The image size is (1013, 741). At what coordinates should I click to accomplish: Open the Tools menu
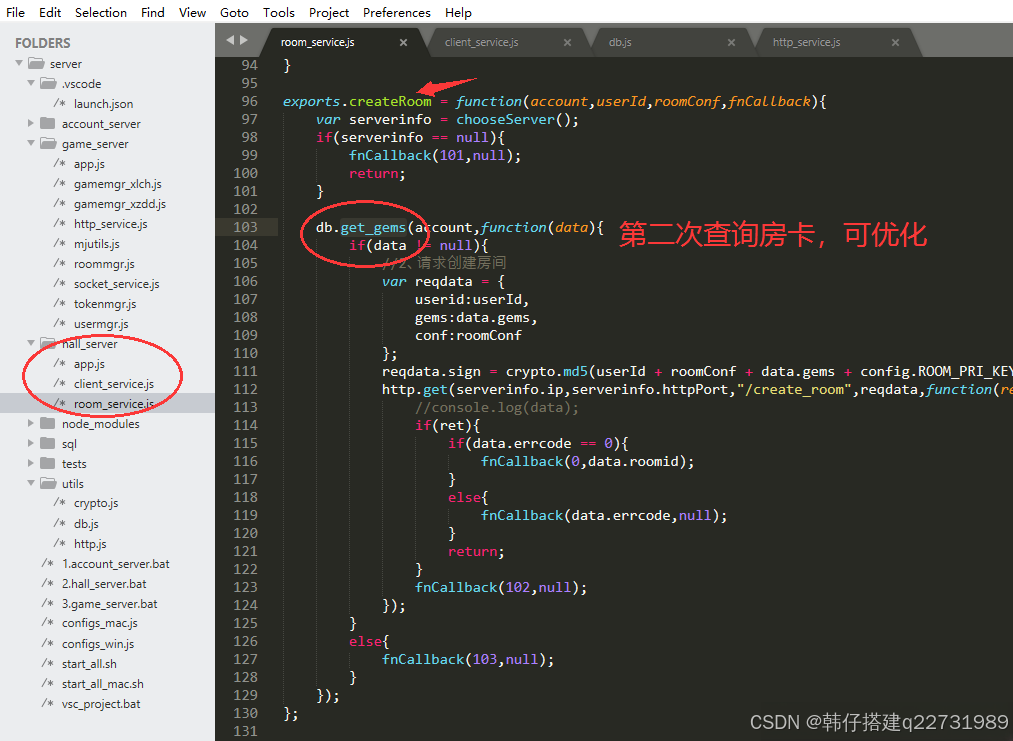(x=278, y=12)
